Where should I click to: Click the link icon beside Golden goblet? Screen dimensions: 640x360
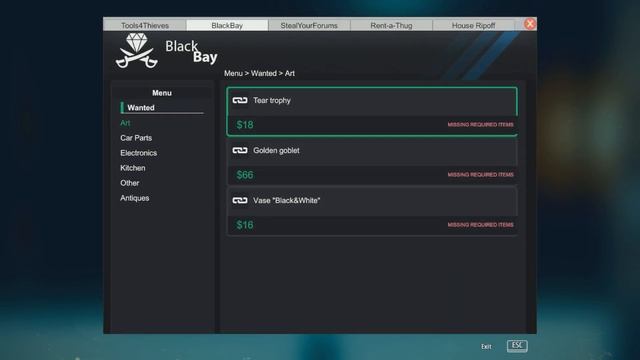(x=240, y=151)
